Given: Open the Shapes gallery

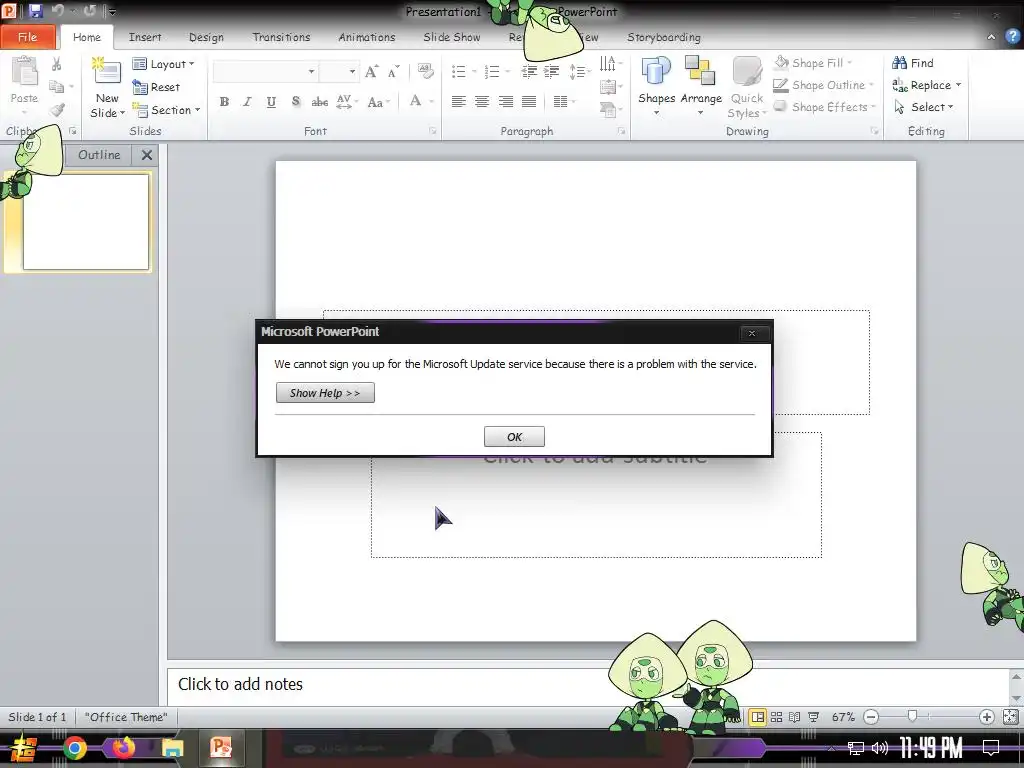Looking at the screenshot, I should pyautogui.click(x=656, y=86).
